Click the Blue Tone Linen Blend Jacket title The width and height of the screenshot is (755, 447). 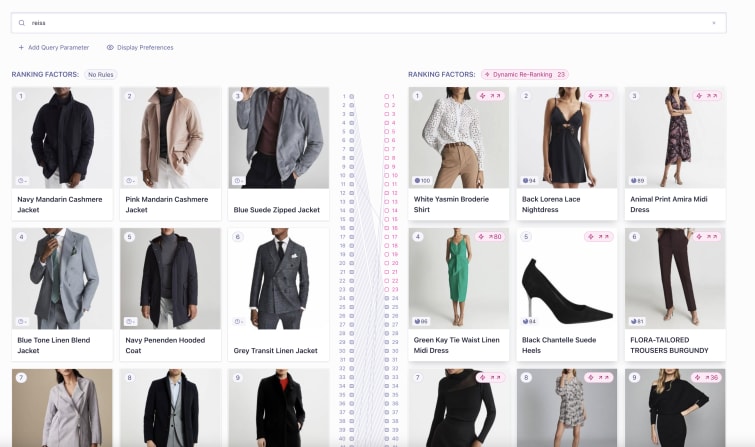tap(53, 345)
